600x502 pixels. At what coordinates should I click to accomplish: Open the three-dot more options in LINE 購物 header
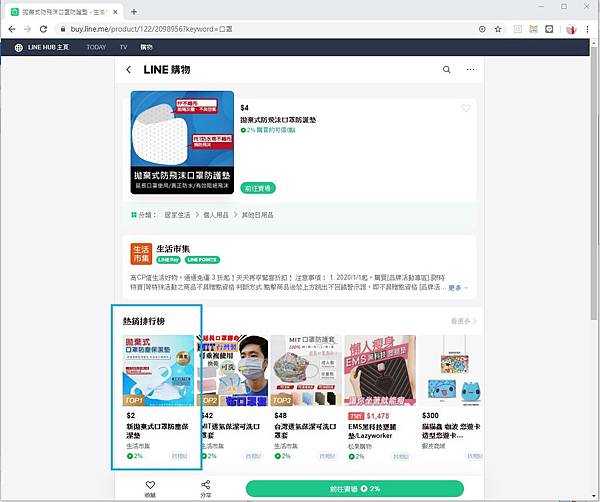(x=470, y=70)
